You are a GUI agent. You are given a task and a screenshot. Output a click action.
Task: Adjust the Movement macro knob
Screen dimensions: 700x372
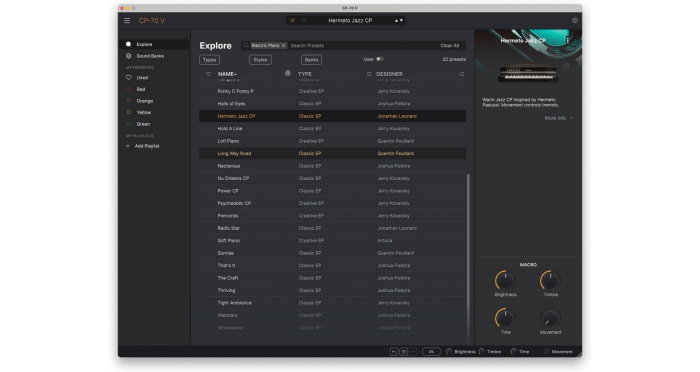click(x=550, y=318)
